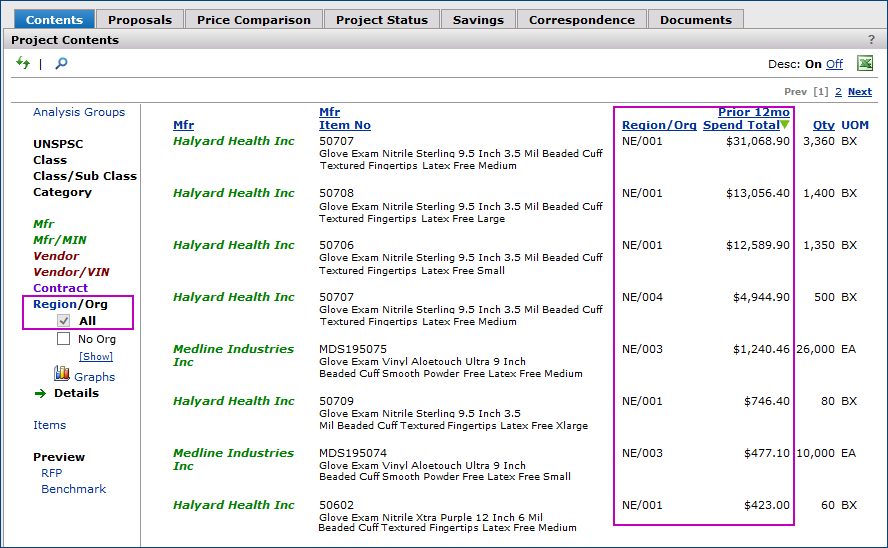Toggle the All checkbox under Region/Org

pos(63,321)
